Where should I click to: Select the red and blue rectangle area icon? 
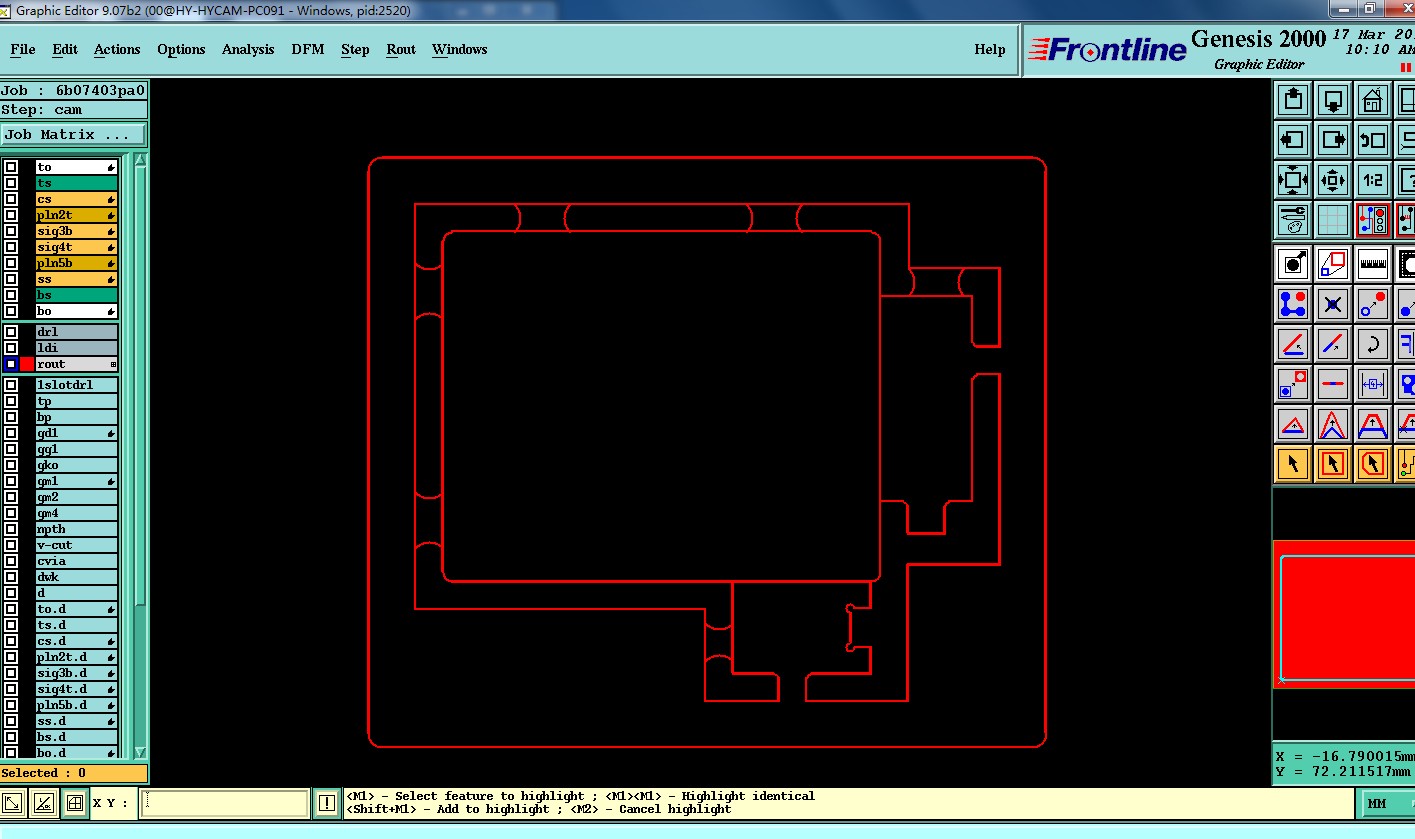point(1333,264)
